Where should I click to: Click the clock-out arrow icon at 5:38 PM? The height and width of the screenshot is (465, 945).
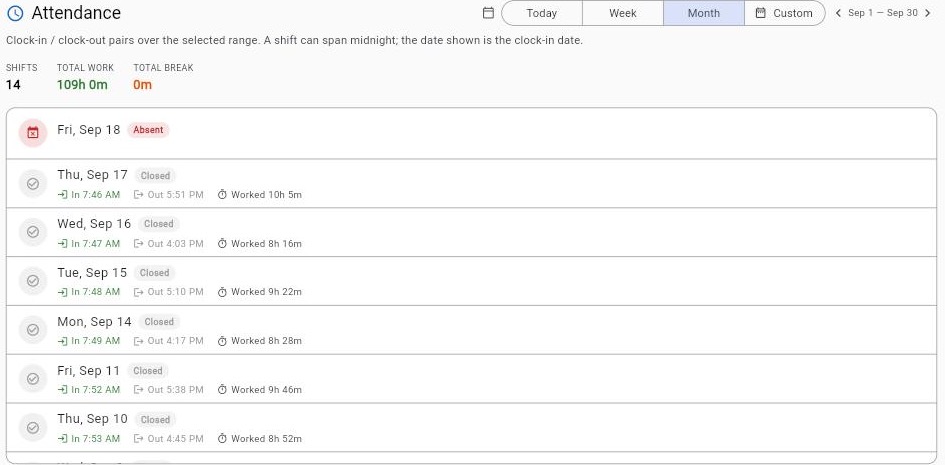[x=139, y=390]
